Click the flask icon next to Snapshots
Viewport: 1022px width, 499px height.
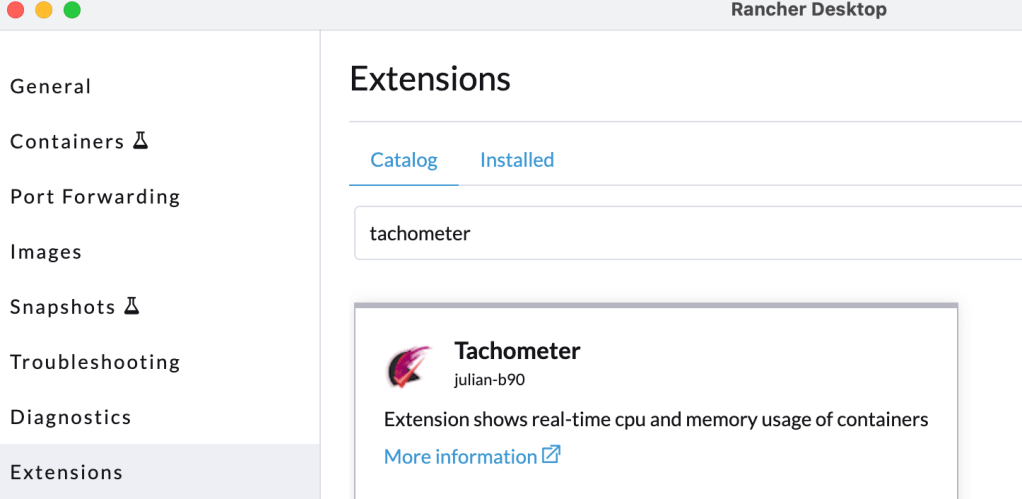pos(132,306)
